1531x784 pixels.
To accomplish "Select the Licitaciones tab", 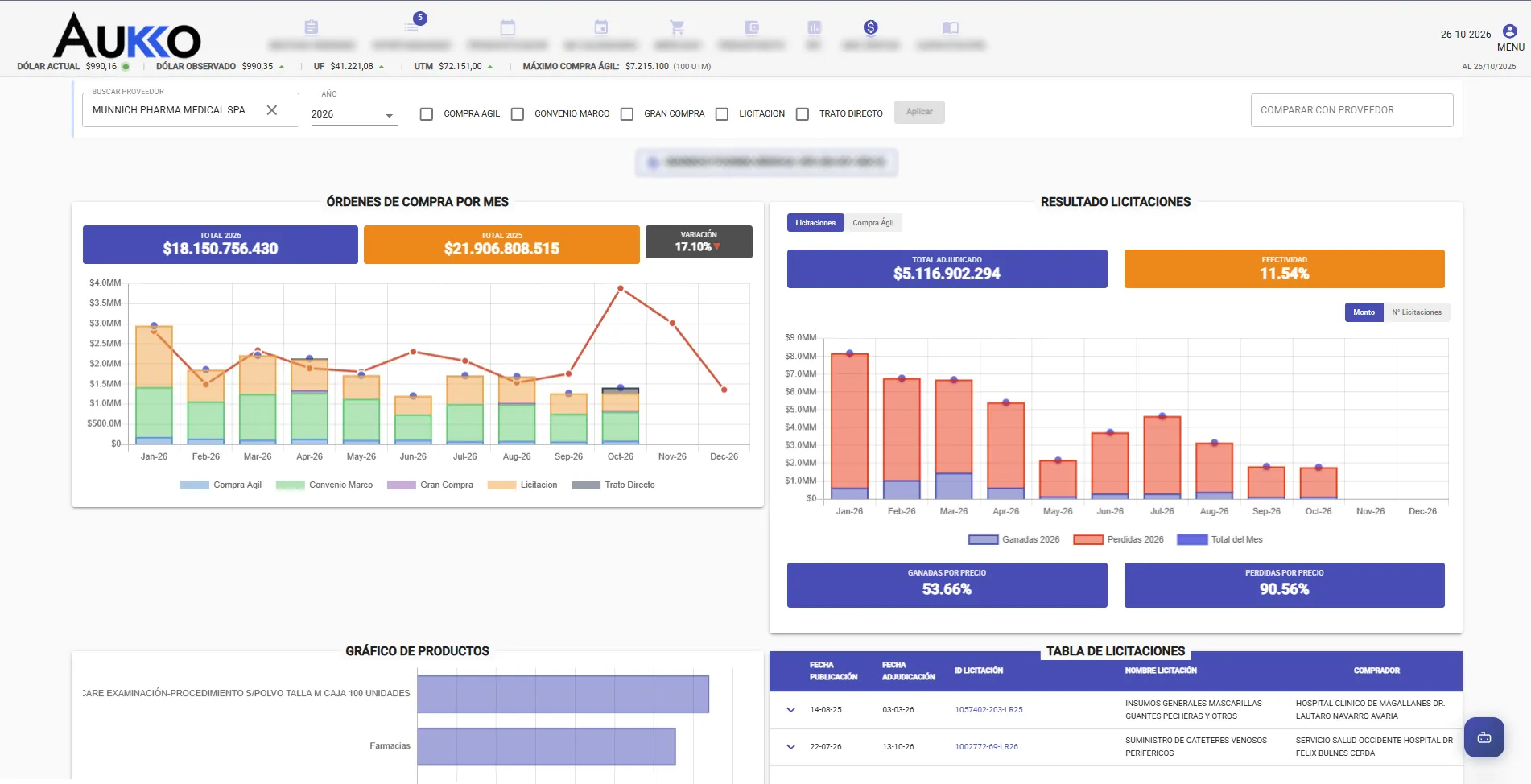I will [815, 223].
